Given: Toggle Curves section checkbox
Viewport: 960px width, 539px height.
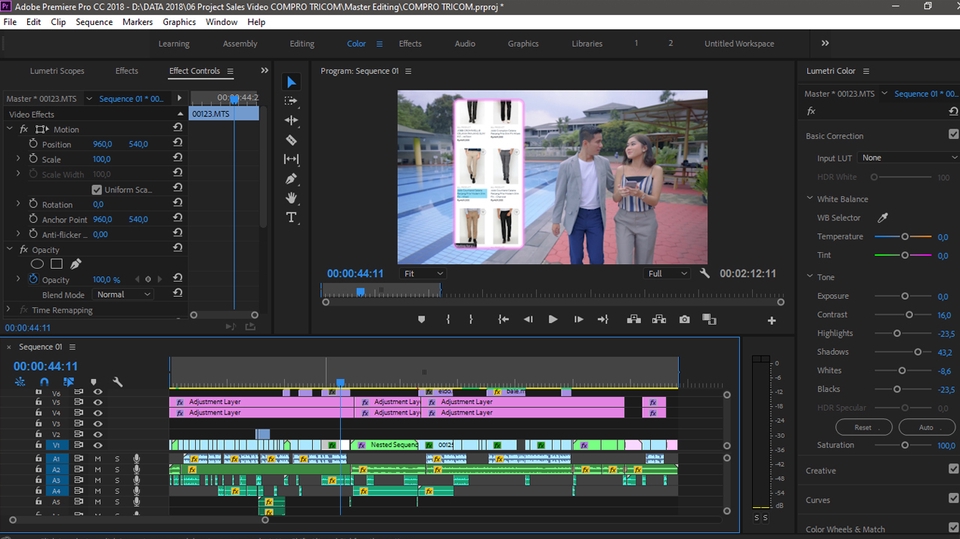Looking at the screenshot, I should 953,498.
